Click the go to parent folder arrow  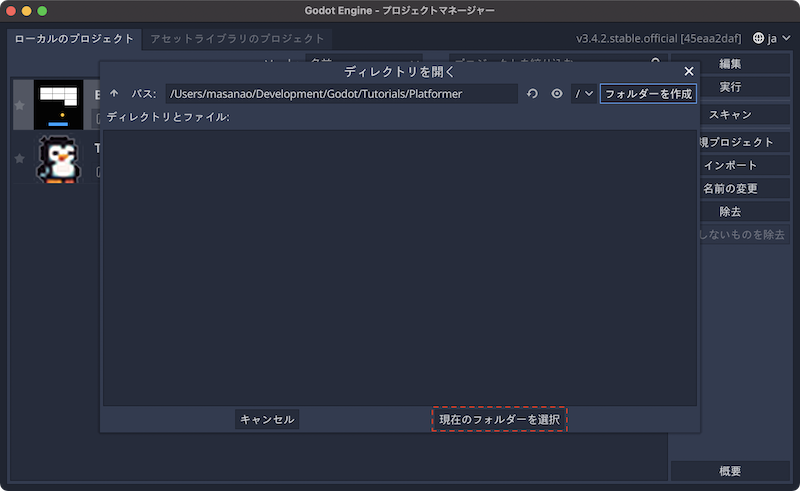tap(114, 94)
